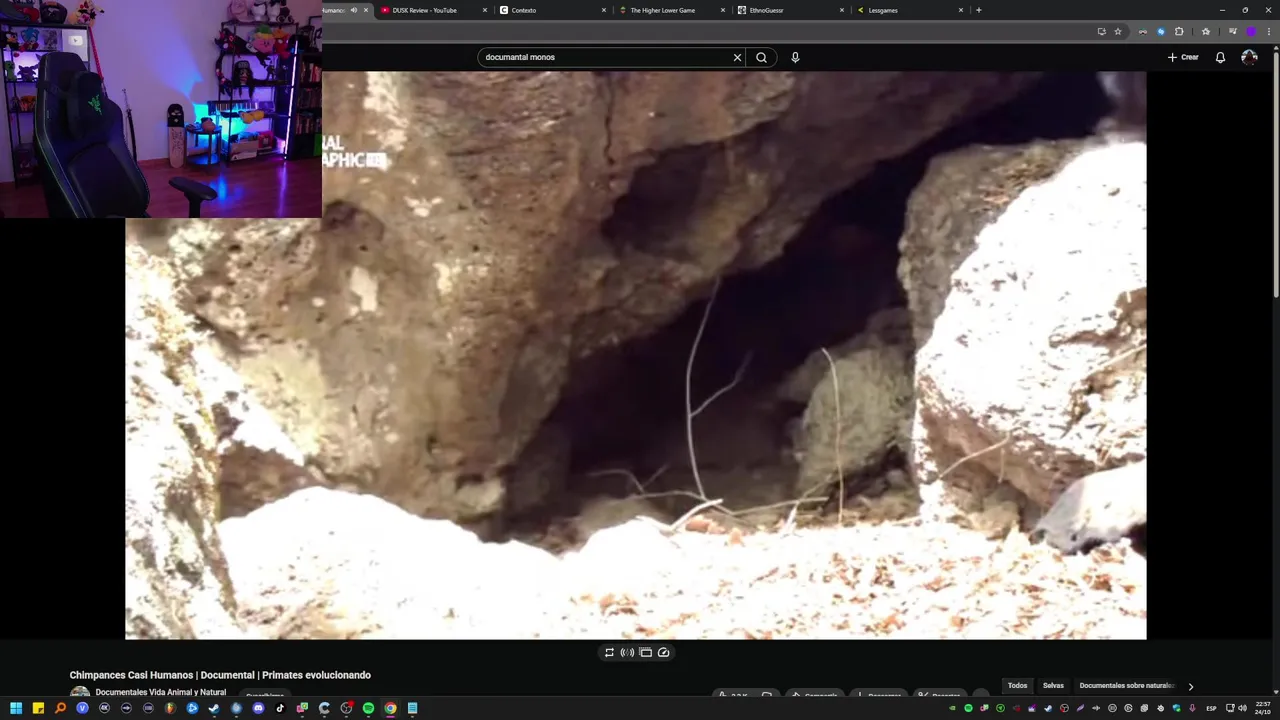The width and height of the screenshot is (1280, 720).
Task: Close the Contexto tab
Action: 604,10
